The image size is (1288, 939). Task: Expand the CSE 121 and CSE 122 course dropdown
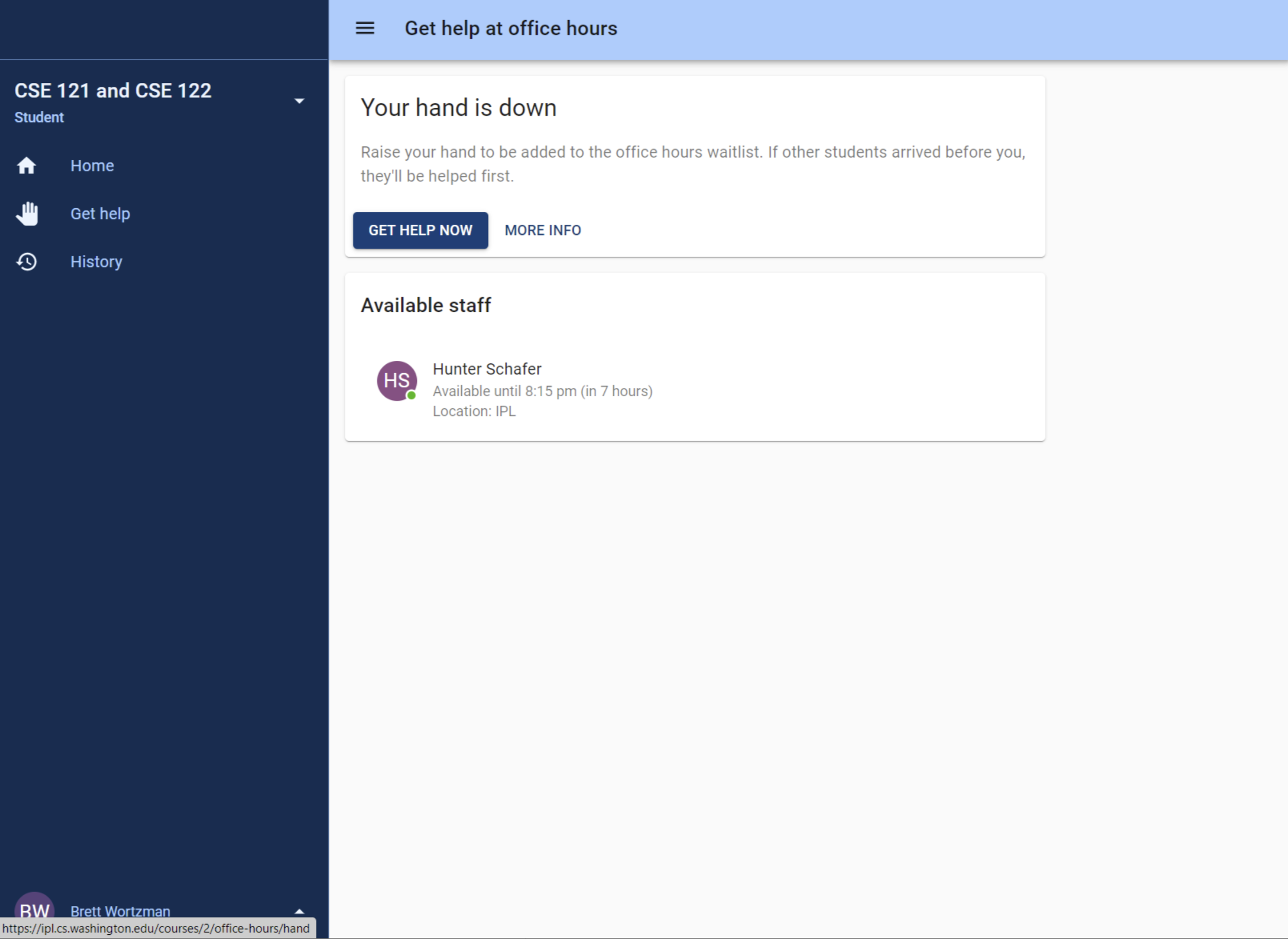coord(301,99)
